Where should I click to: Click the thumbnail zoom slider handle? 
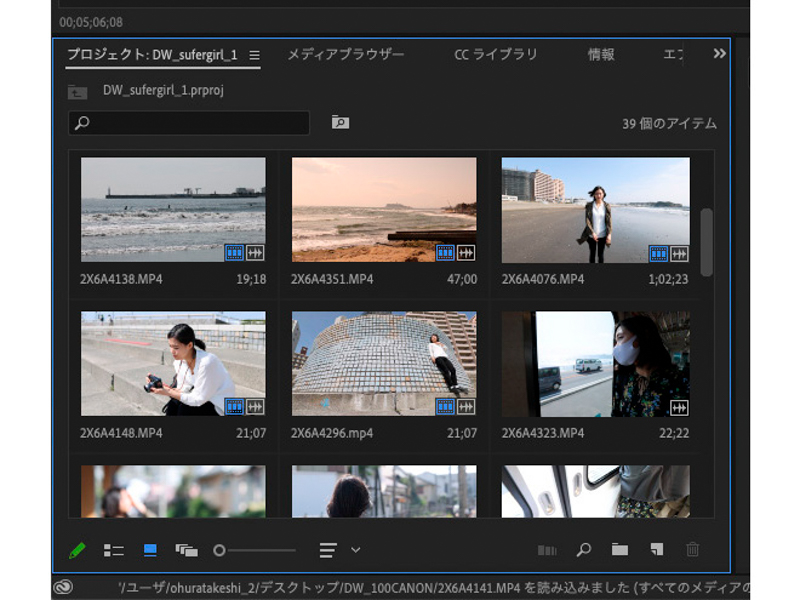219,550
